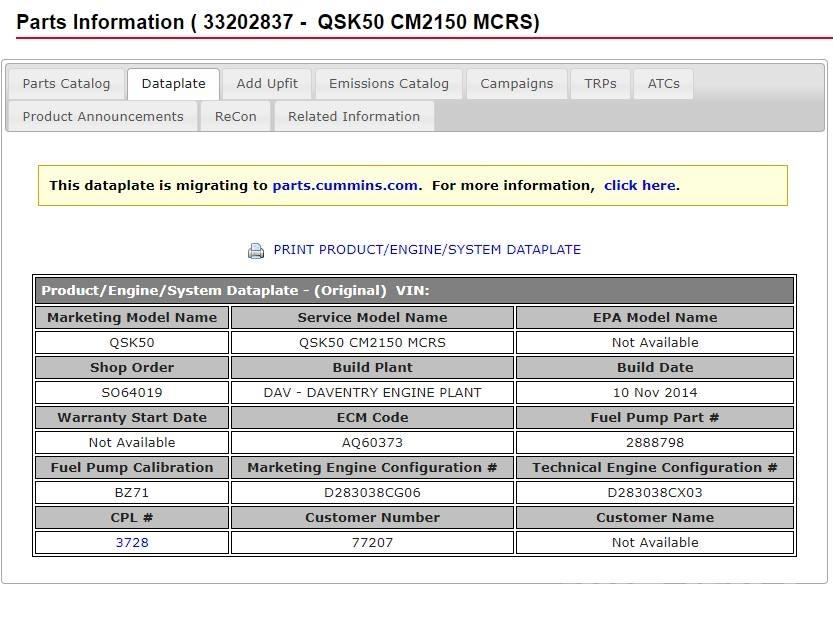The image size is (833, 617).
Task: Open the TRPs tab
Action: click(x=600, y=84)
